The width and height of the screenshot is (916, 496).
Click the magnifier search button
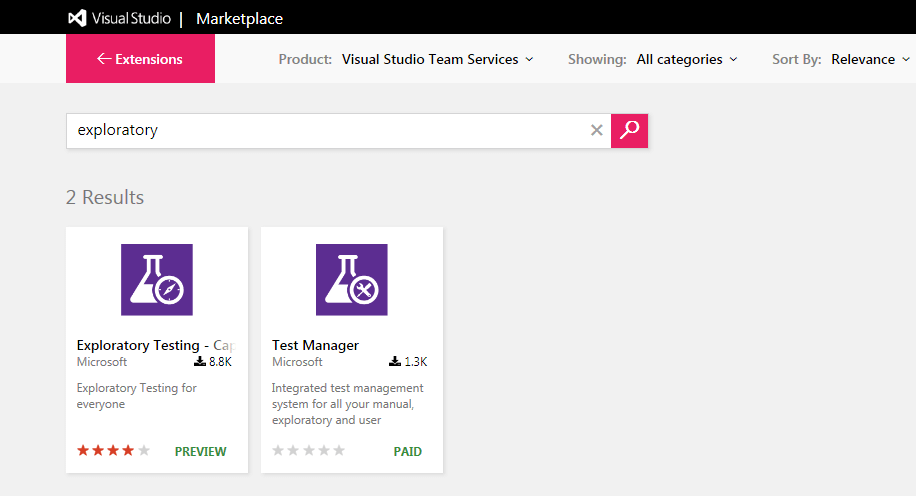[629, 130]
